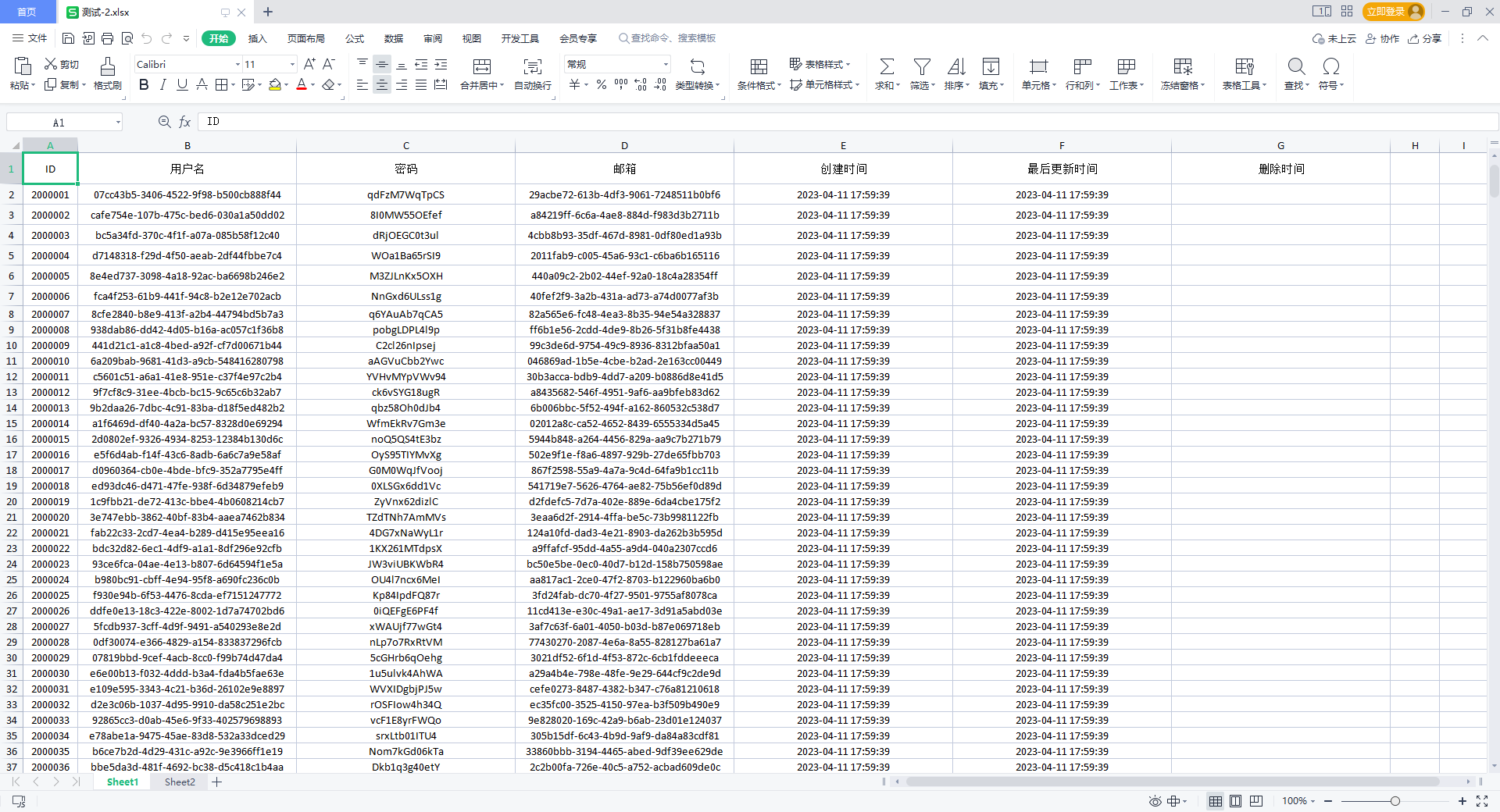This screenshot has width=1500, height=812.
Task: Click the Format Painter (格式刷) icon
Action: [107, 66]
